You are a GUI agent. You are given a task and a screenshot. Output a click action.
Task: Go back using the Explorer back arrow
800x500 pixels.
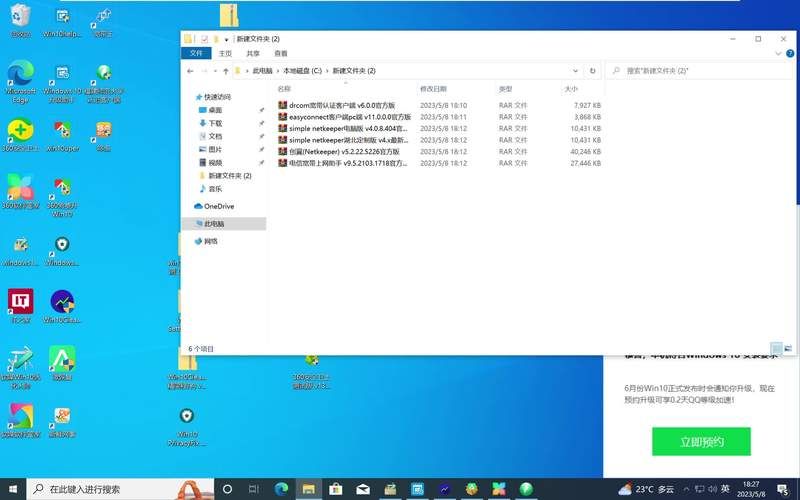pos(190,71)
